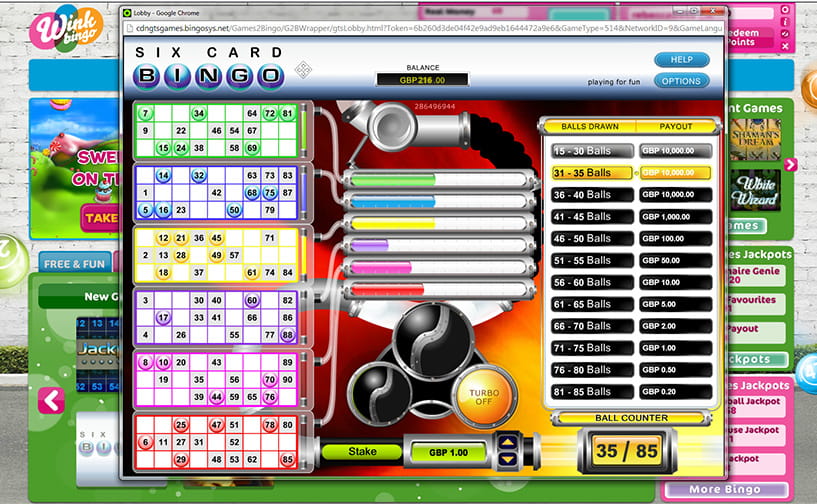This screenshot has width=817, height=504.
Task: Click the BALL COUNTER label
Action: point(632,418)
